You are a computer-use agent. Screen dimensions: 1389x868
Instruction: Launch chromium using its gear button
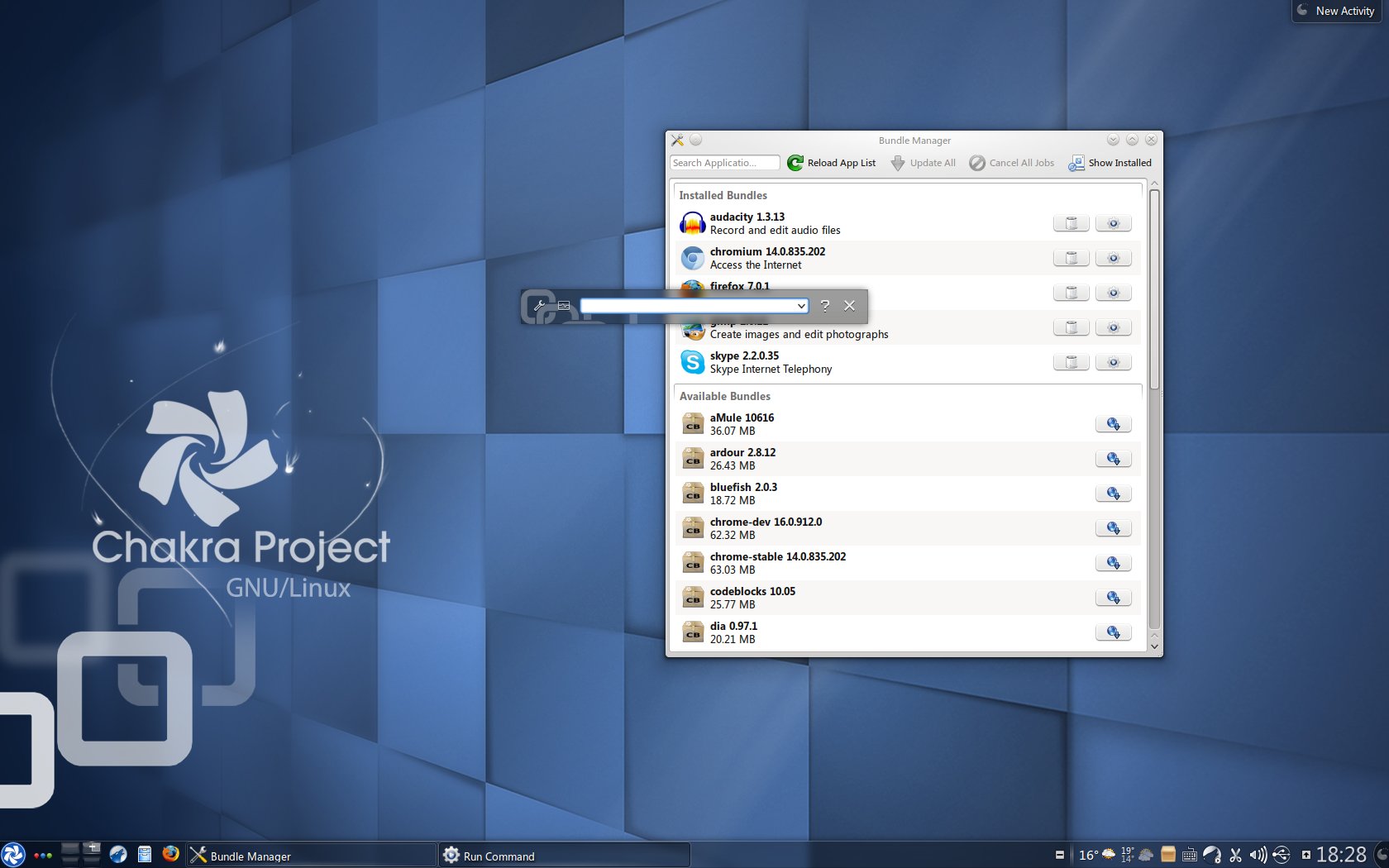(1113, 258)
